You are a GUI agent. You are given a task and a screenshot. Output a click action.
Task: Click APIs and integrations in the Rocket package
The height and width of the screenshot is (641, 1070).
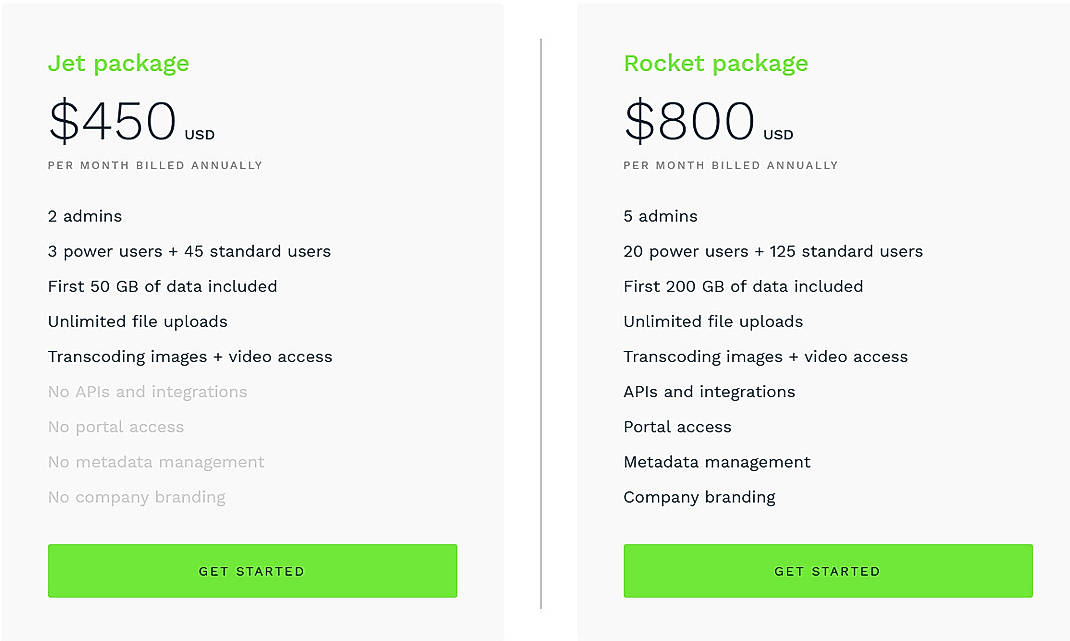pos(709,391)
